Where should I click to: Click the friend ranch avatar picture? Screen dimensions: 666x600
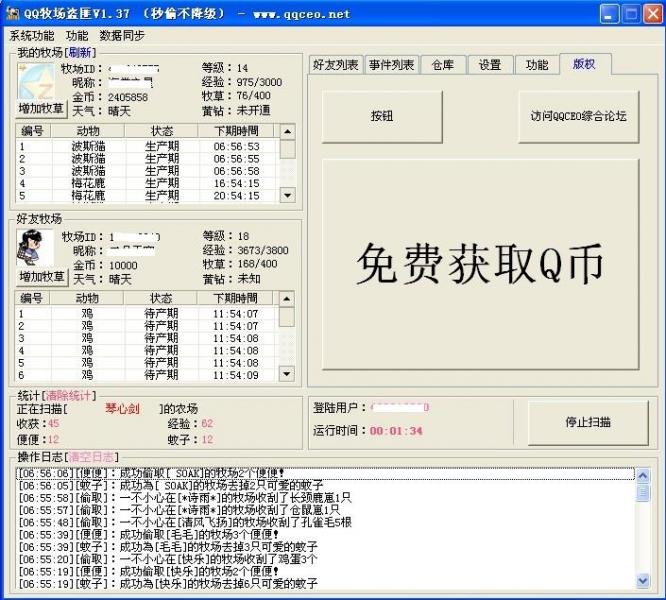pos(35,248)
